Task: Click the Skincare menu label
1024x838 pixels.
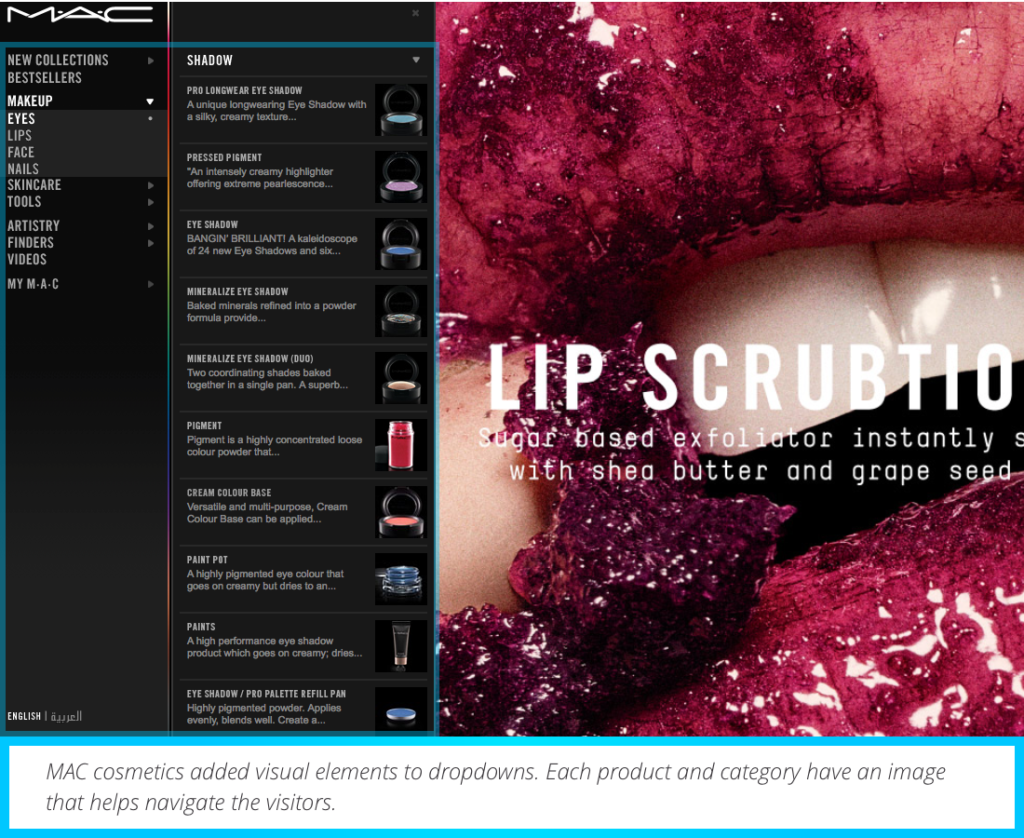Action: 34,185
